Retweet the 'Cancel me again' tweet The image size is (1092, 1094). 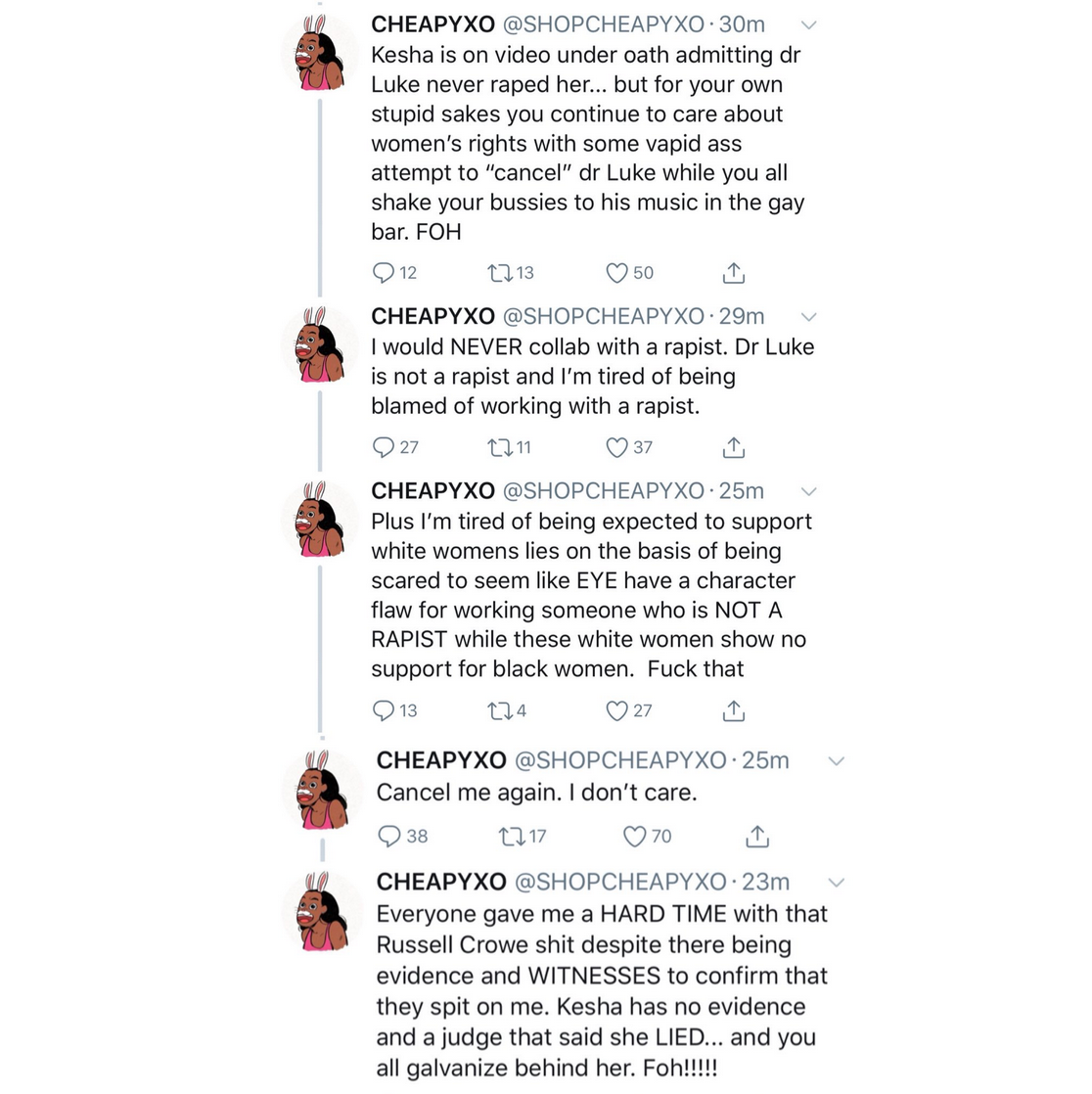point(511,836)
